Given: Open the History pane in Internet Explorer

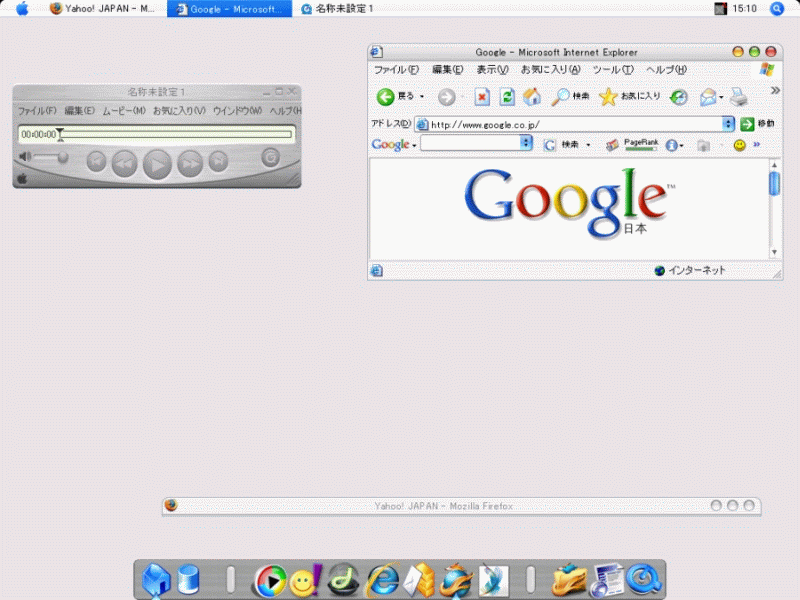Looking at the screenshot, I should [x=679, y=96].
